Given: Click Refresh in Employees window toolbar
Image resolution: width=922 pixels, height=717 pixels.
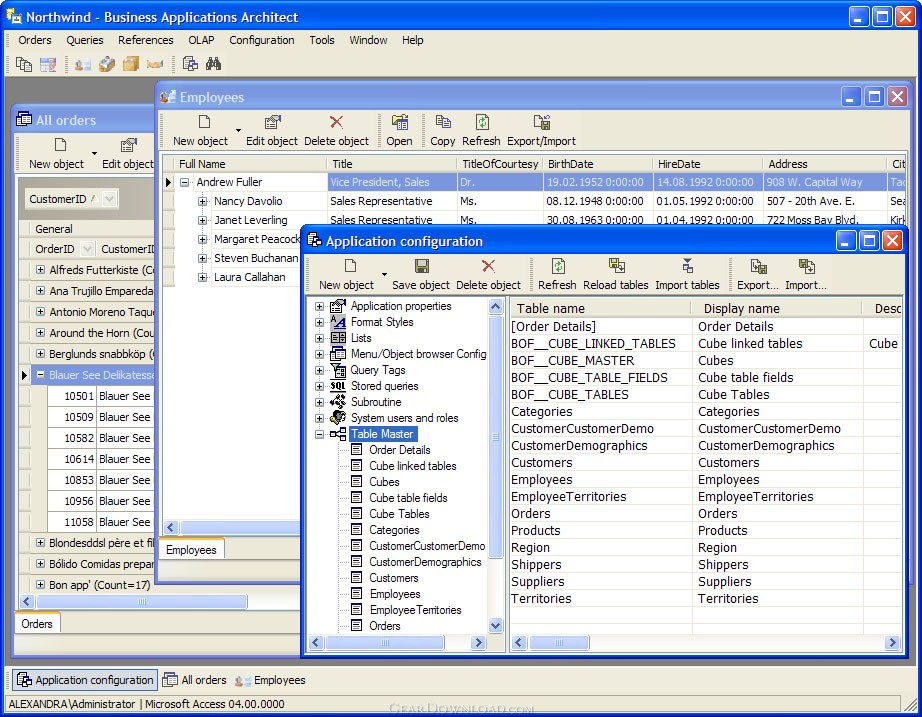Looking at the screenshot, I should 481,131.
